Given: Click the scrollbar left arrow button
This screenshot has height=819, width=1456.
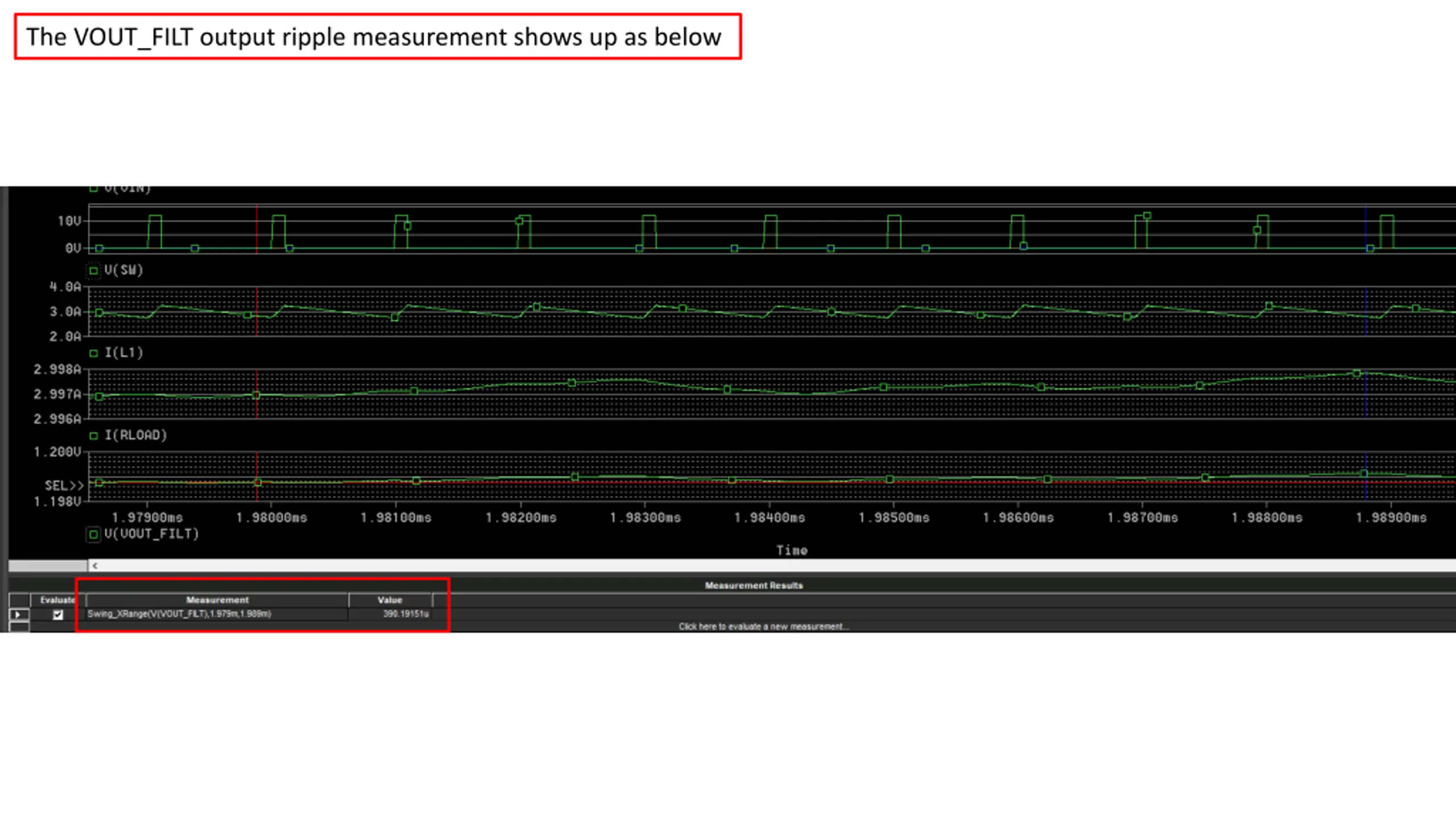Looking at the screenshot, I should pos(95,565).
